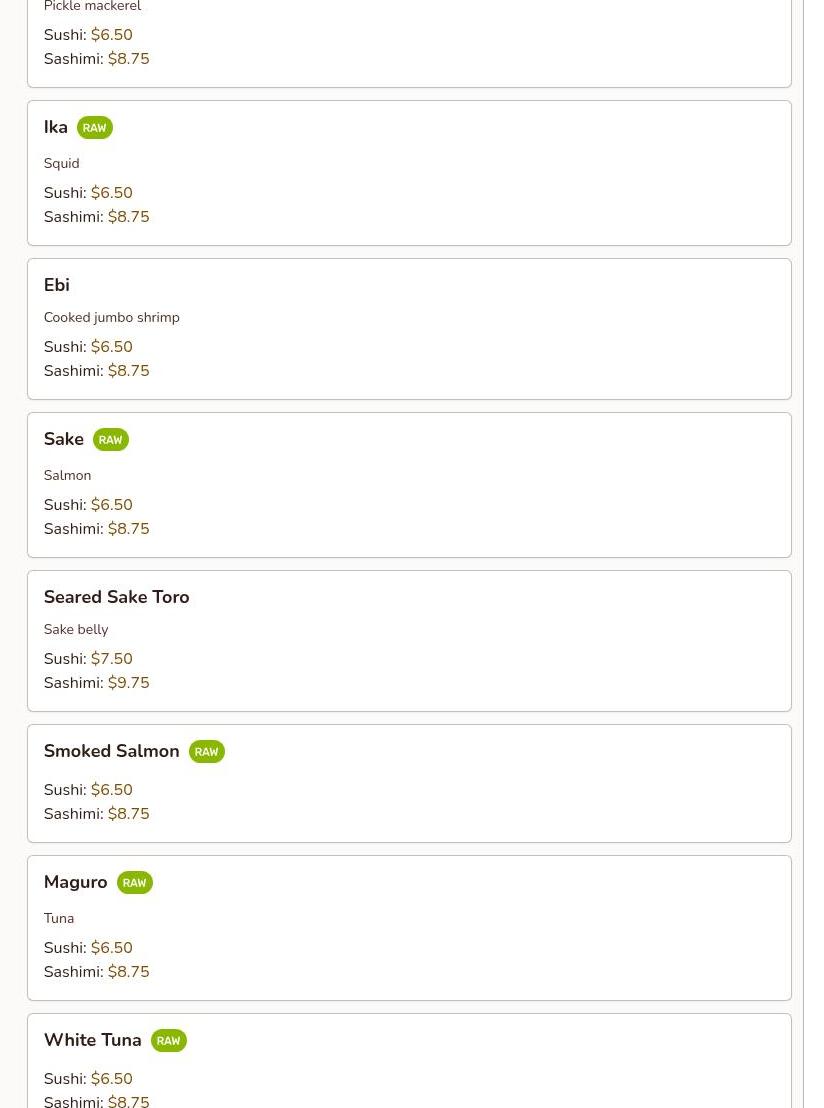Select the Ebi sushi price
The width and height of the screenshot is (824, 1108).
pyautogui.click(x=111, y=347)
